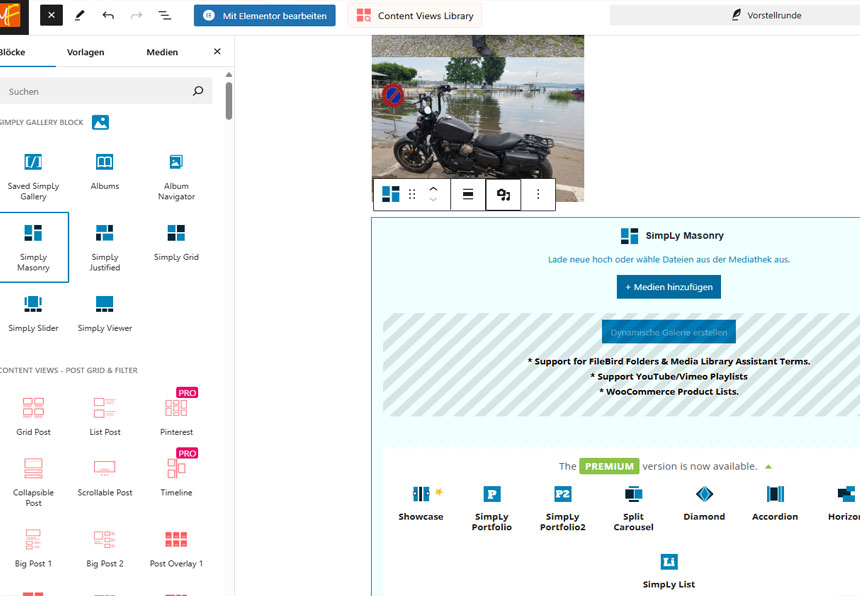This screenshot has height=596, width=860.
Task: Click the Medien hinzufügen button
Action: (668, 287)
